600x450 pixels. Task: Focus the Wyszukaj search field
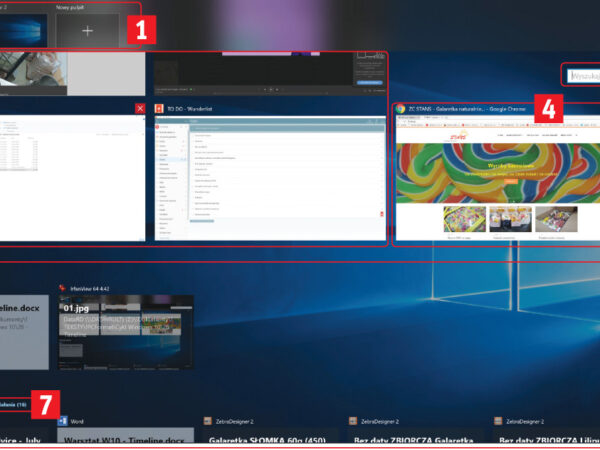click(x=583, y=75)
